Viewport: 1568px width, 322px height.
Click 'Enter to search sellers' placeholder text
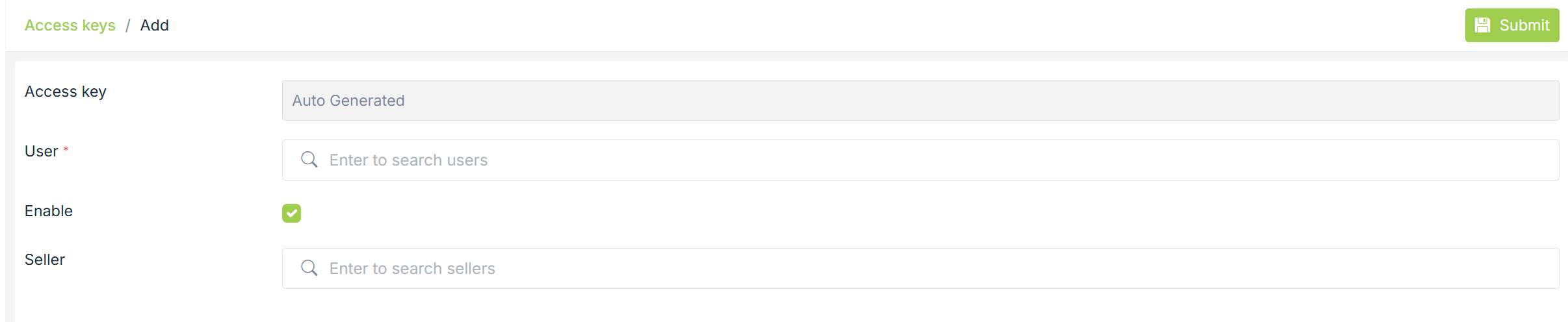[x=412, y=269]
